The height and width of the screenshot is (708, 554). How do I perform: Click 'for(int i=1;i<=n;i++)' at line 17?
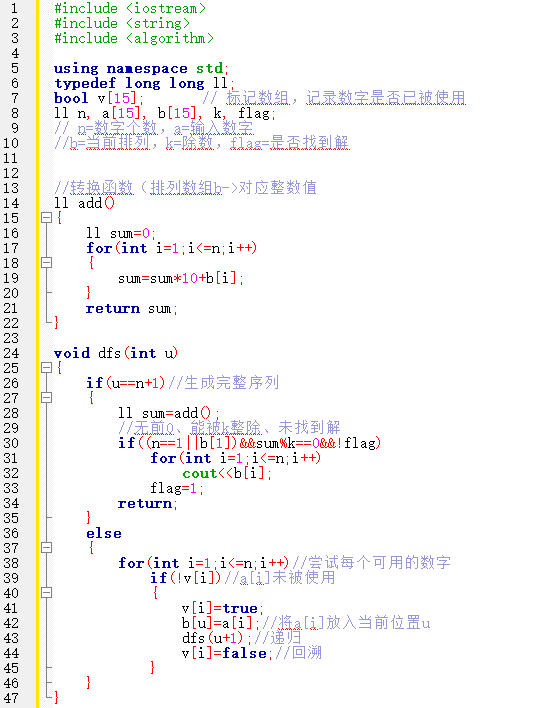click(172, 248)
